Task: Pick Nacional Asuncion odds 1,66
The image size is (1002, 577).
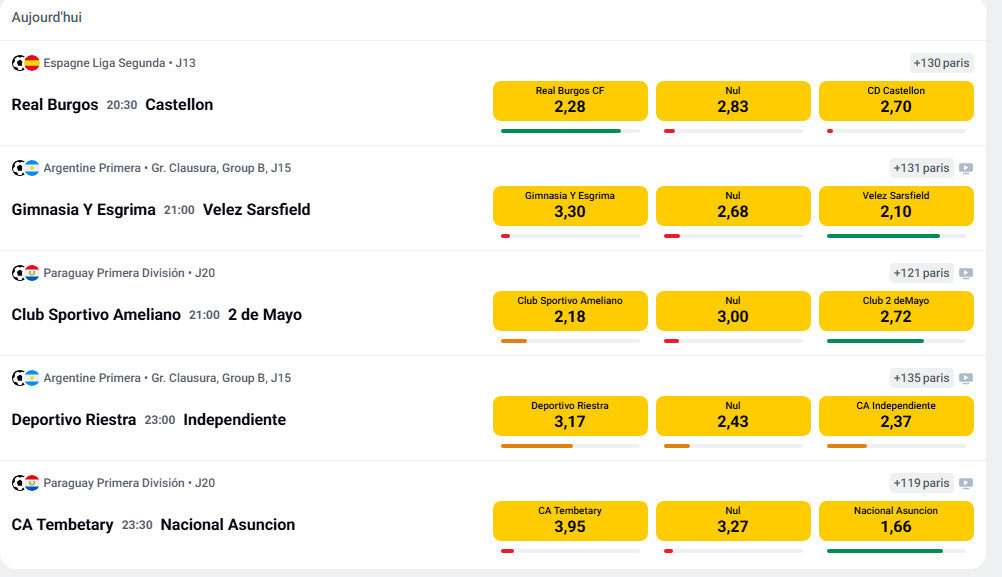Action: (x=896, y=520)
